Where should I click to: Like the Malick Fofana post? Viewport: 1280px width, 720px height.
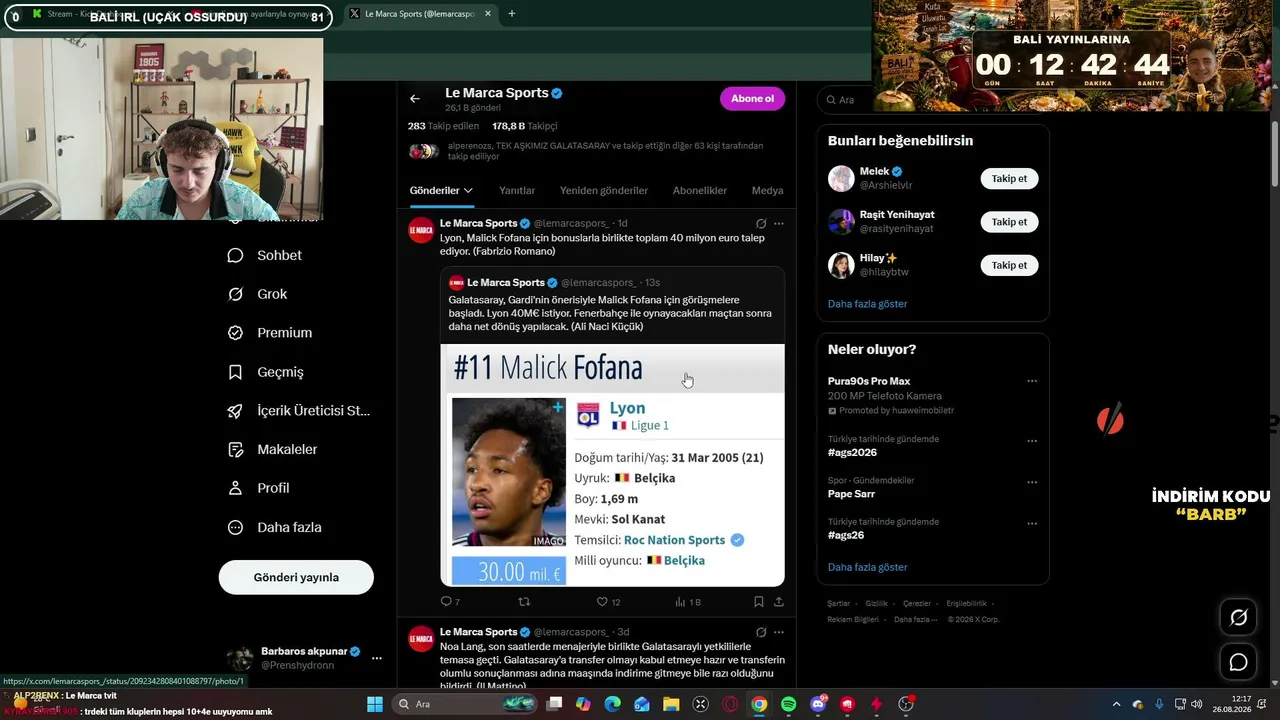(608, 602)
